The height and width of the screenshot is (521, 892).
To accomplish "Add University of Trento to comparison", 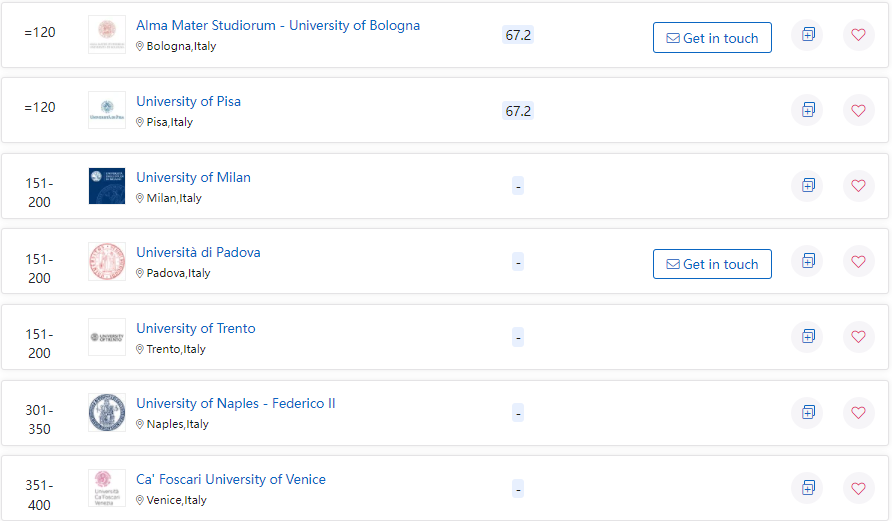I will coord(807,336).
